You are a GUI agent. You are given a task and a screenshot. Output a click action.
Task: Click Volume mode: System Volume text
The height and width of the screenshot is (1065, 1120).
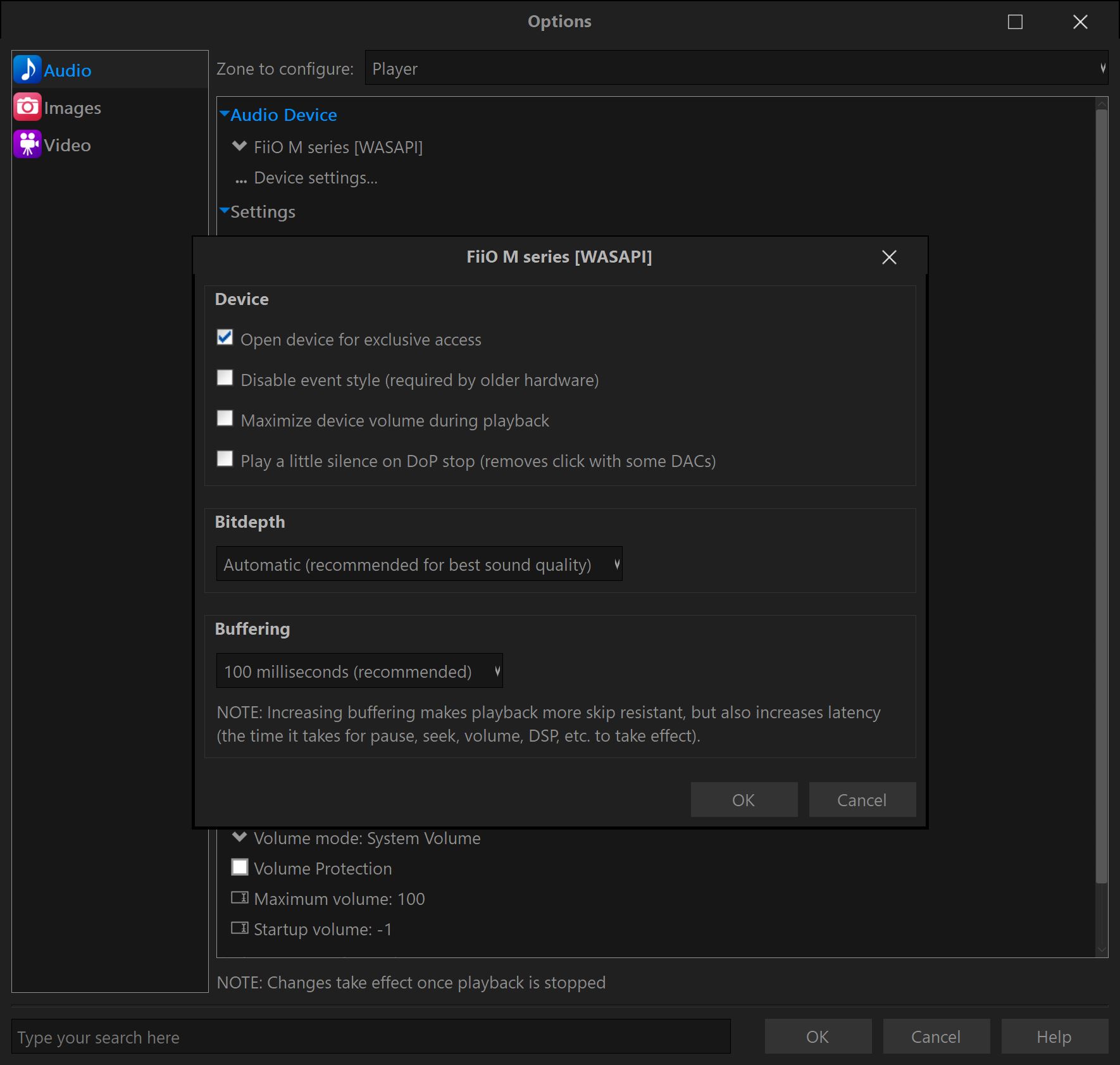pos(367,838)
